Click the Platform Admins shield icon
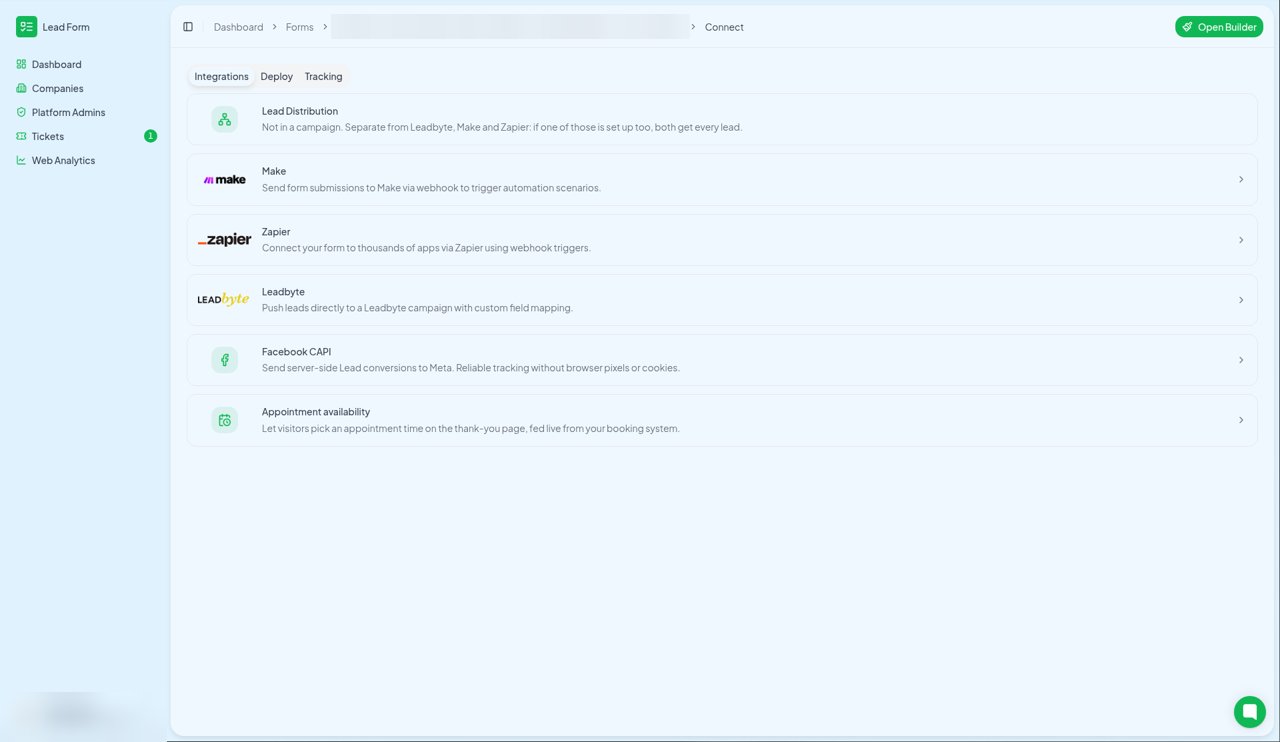 (21, 112)
